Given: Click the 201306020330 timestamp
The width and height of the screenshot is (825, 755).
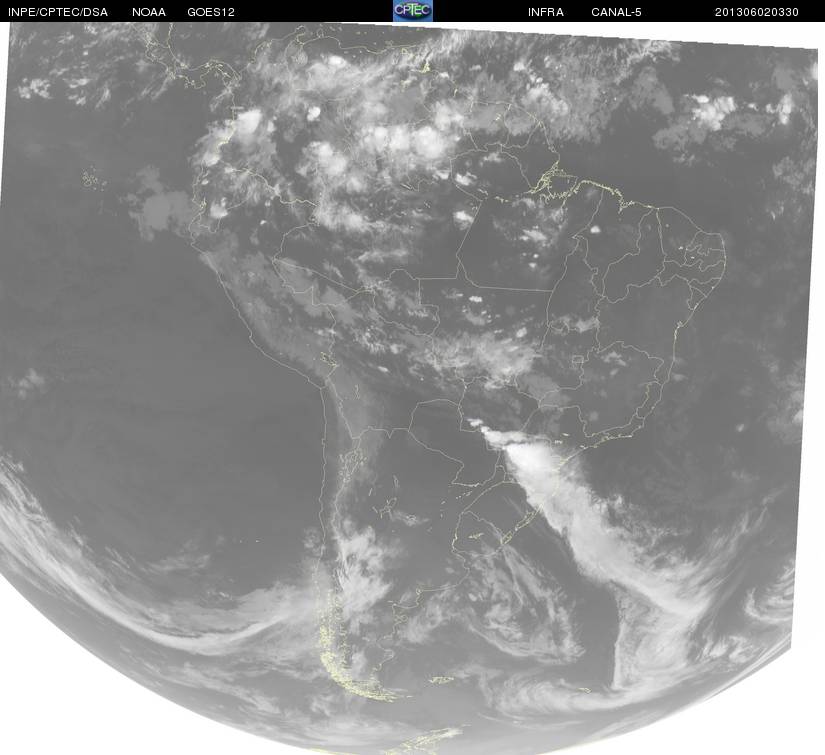Looking at the screenshot, I should pyautogui.click(x=757, y=12).
